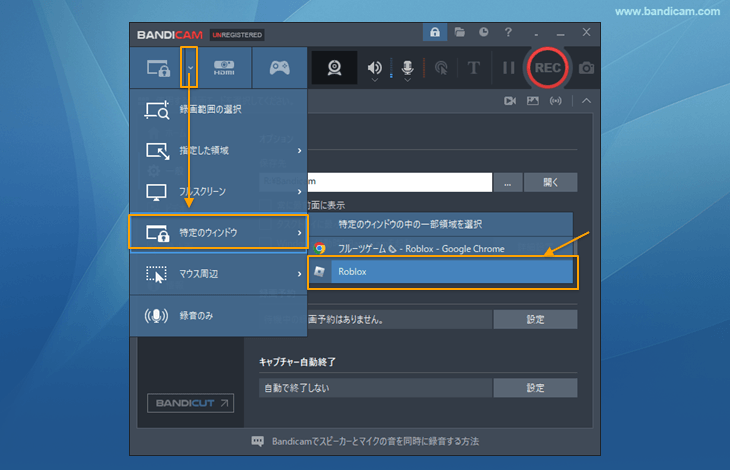Click the フルスクリーン monitor icon
The image size is (730, 470).
tap(156, 192)
